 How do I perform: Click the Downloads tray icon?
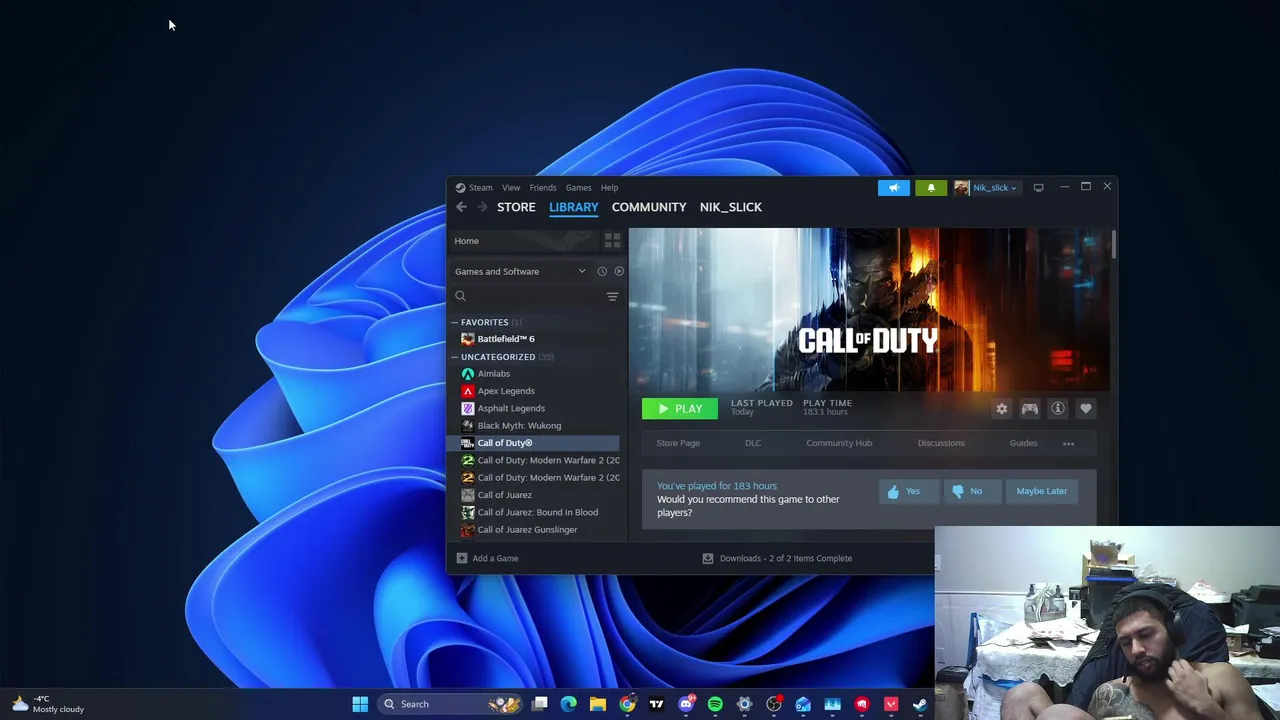(707, 558)
